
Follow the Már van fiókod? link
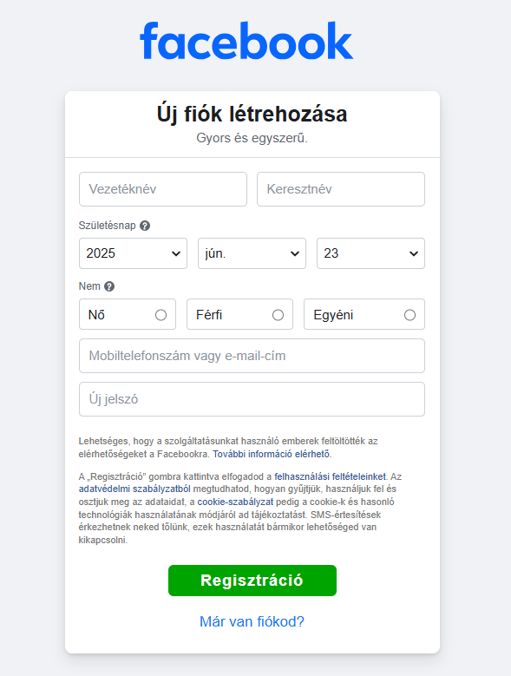(252, 622)
